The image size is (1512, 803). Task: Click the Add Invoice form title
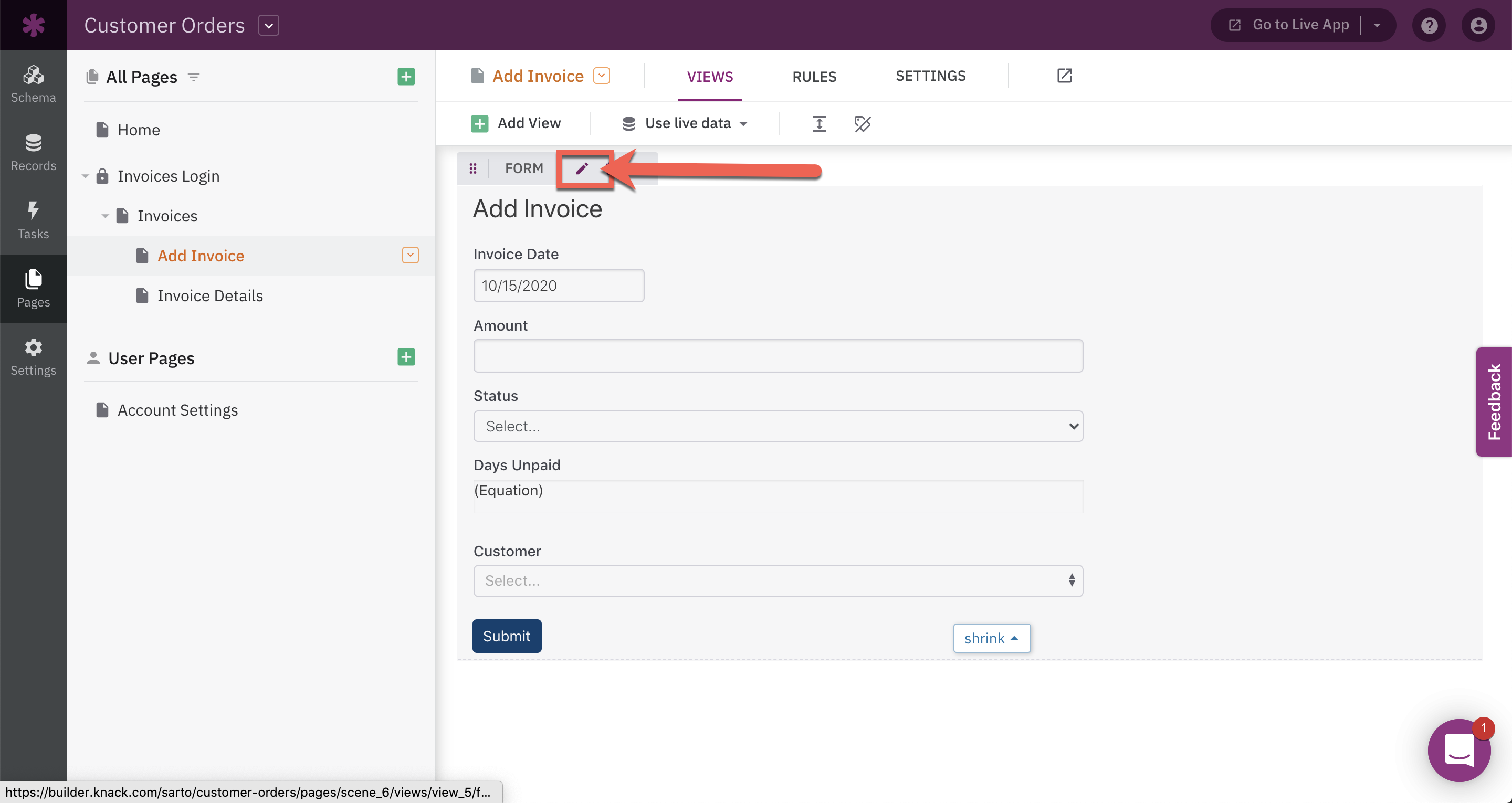pos(538,208)
